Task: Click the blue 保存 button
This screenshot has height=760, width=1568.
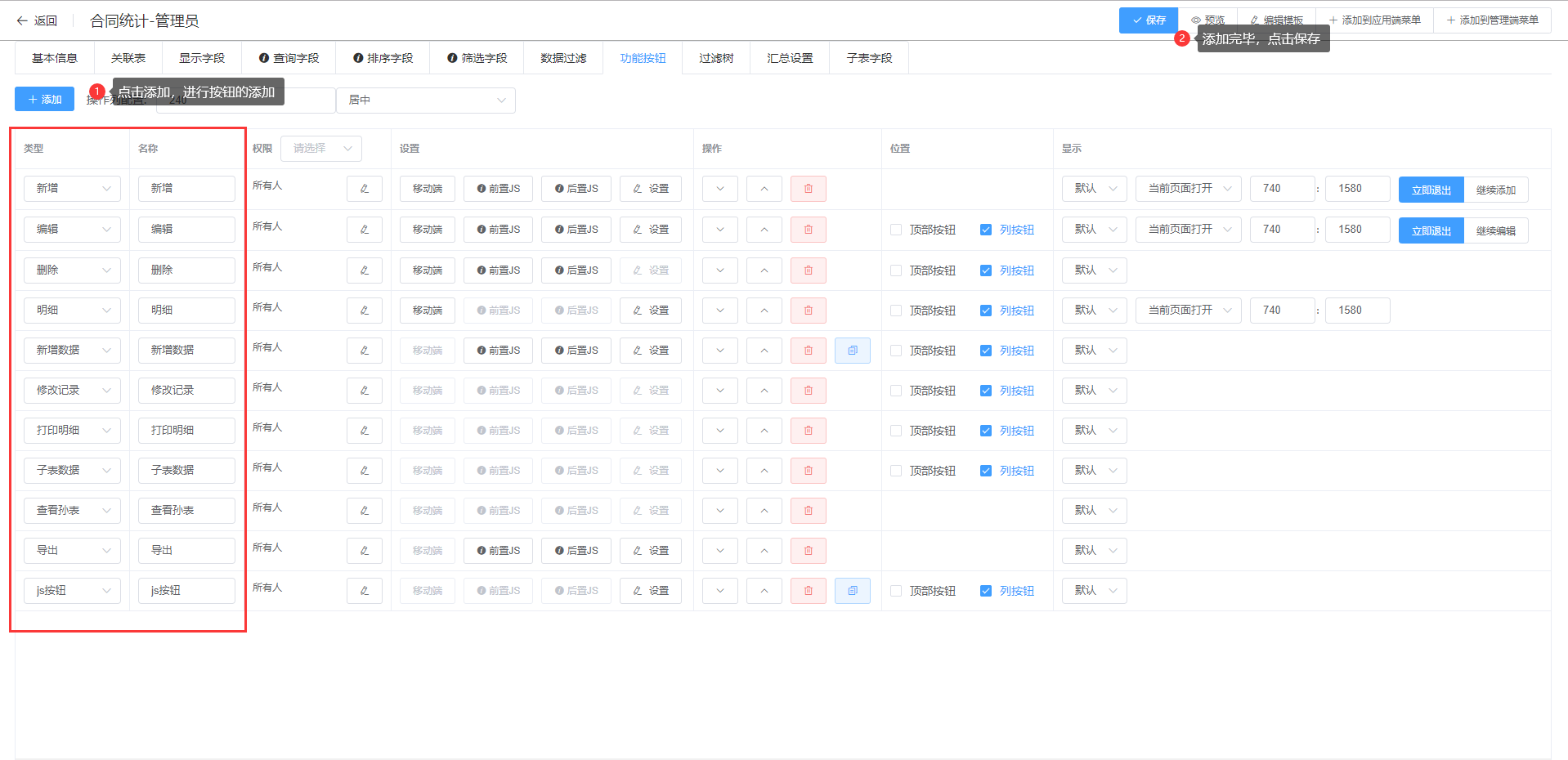Action: point(1148,20)
